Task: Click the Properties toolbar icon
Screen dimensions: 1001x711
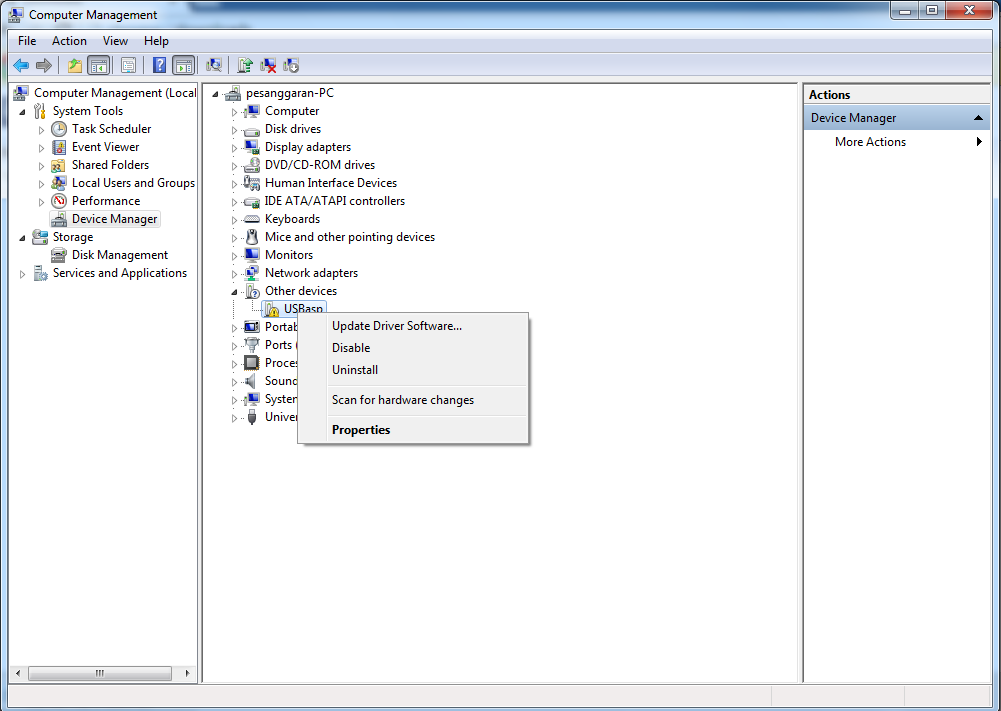Action: click(128, 64)
